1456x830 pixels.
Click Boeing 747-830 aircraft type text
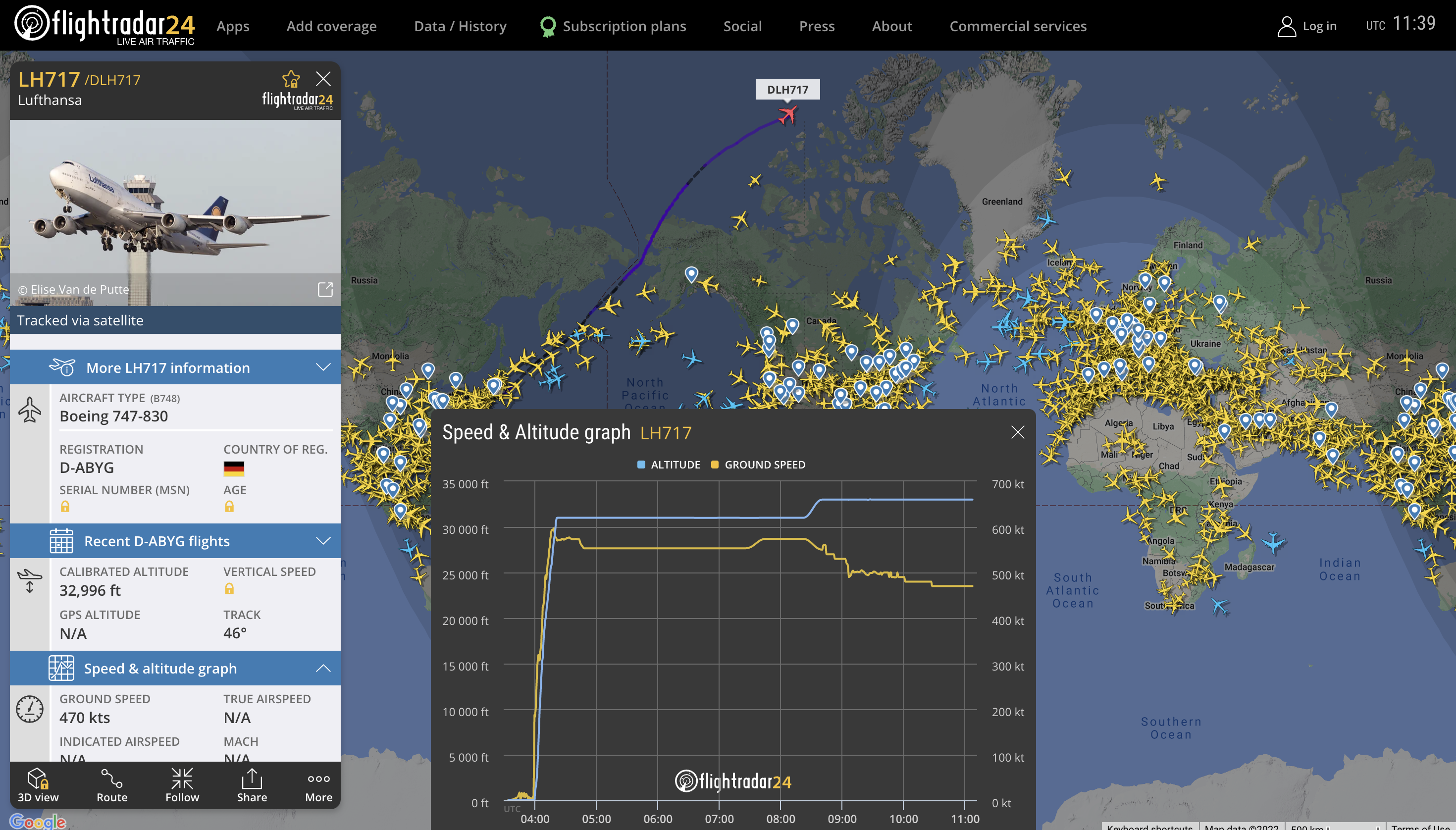(113, 416)
